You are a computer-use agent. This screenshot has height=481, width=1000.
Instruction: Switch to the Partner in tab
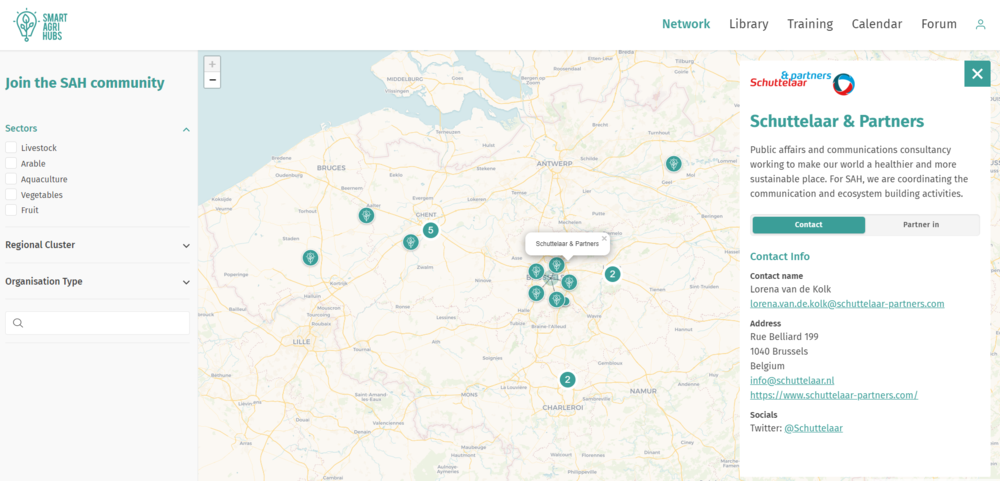click(921, 225)
